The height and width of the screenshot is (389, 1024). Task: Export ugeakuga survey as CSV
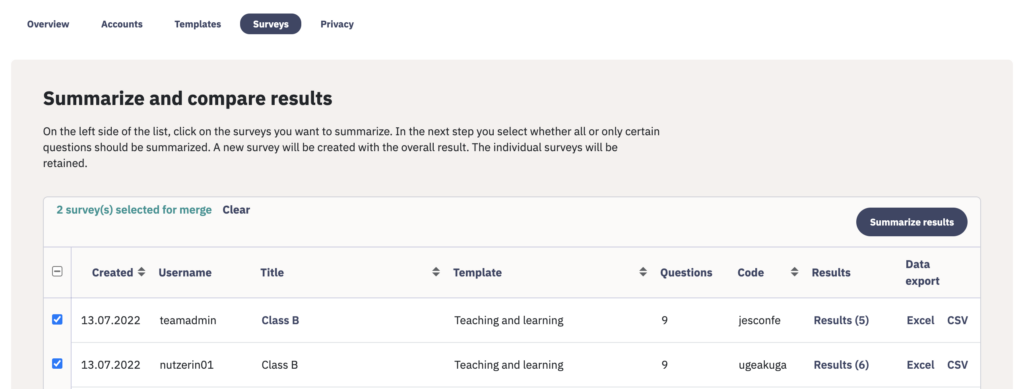[957, 365]
